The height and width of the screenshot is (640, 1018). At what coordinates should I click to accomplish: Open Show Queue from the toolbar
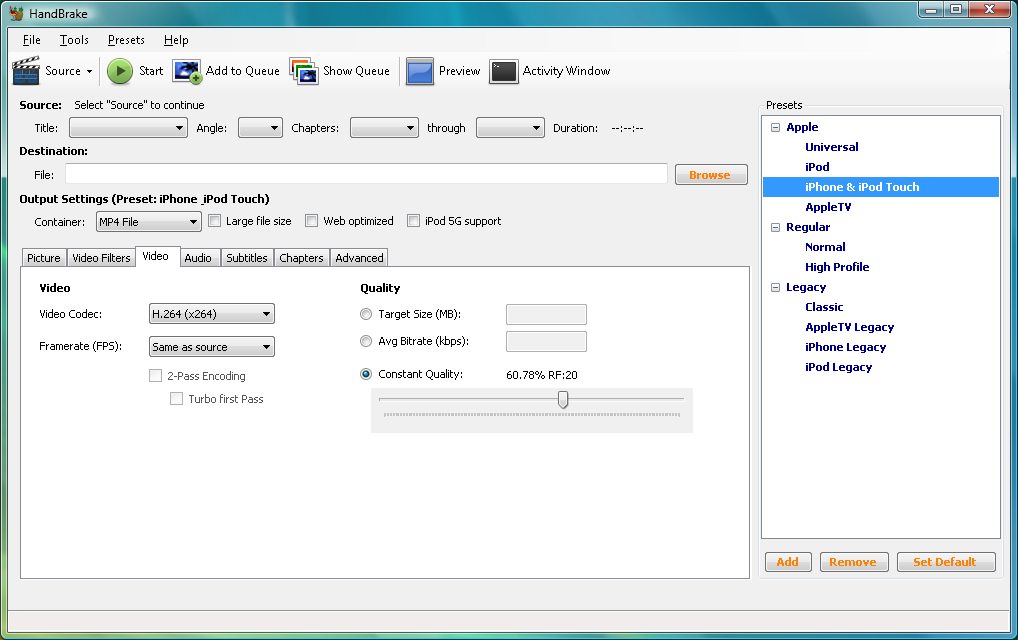[x=304, y=71]
